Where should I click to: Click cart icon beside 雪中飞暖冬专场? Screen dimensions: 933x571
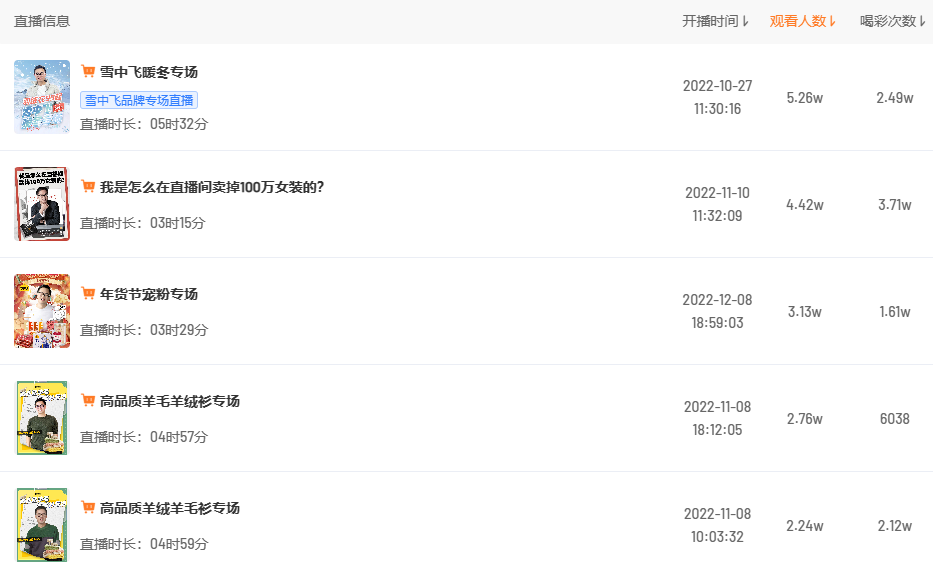88,72
